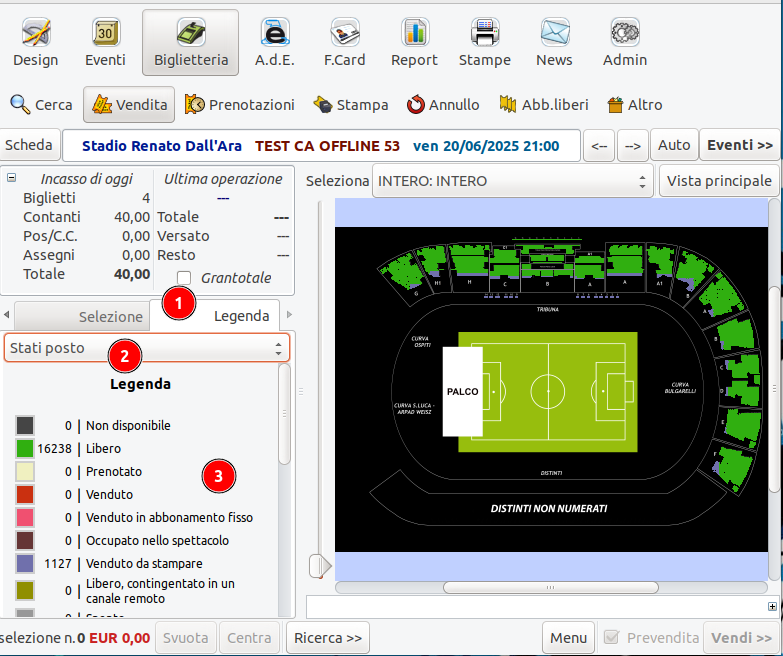Select the Vendita ticket tool
The width and height of the screenshot is (783, 656).
129,105
